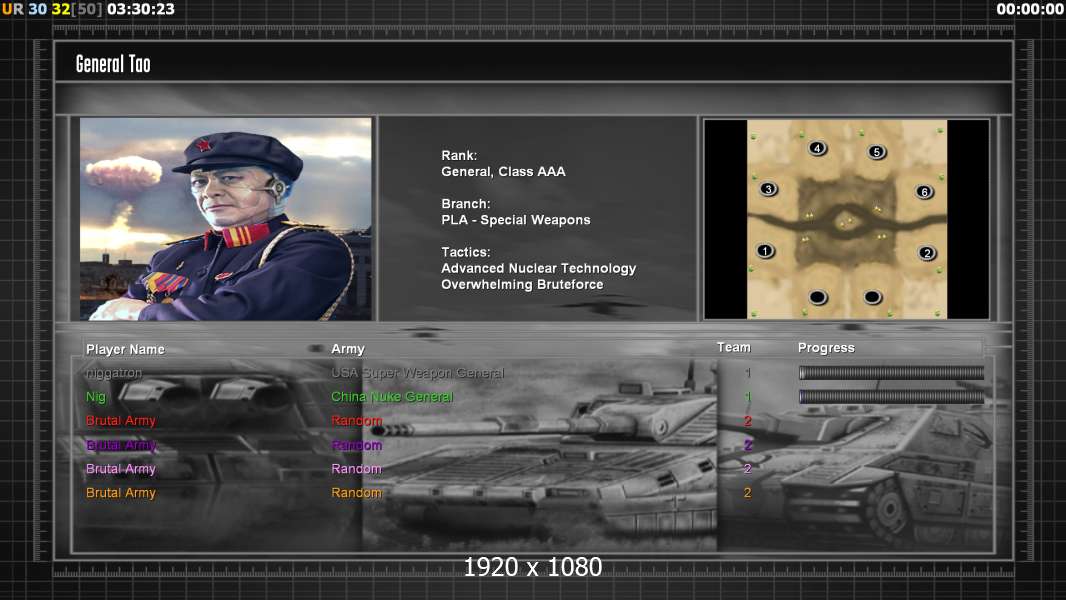Click the "00:00:00" timer at top right
Image resolution: width=1066 pixels, height=600 pixels.
pos(1029,9)
